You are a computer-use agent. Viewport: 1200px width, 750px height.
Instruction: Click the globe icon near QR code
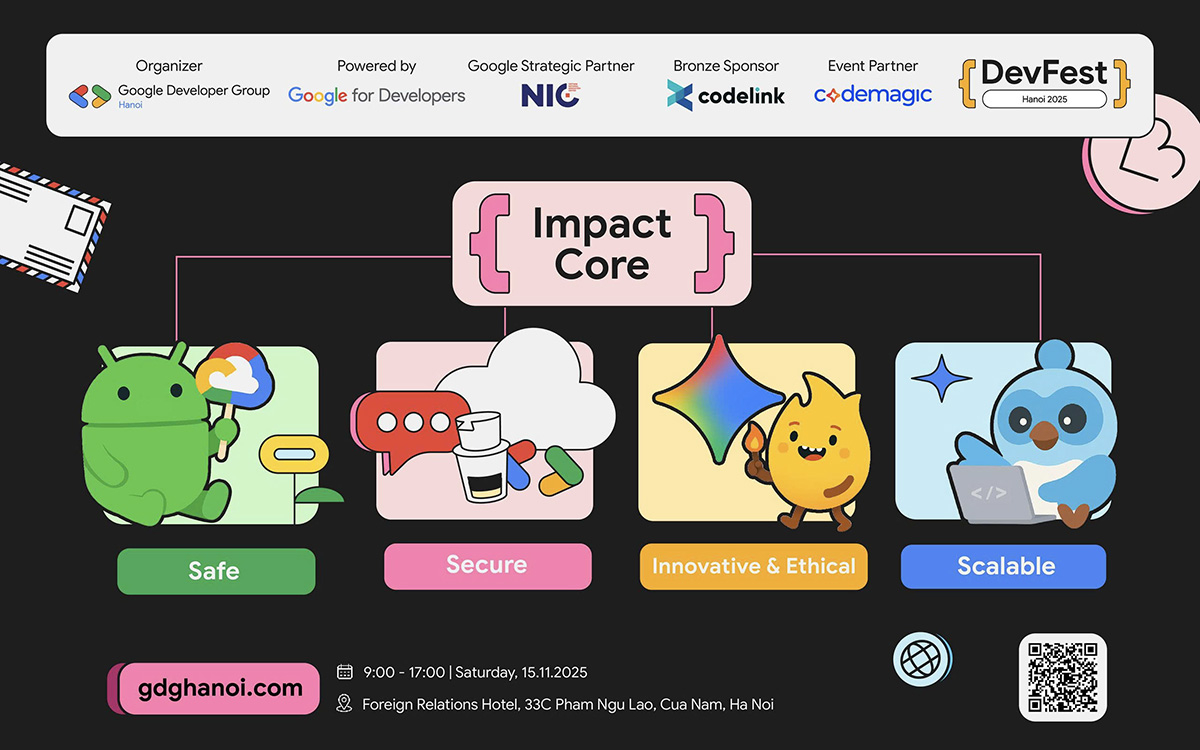[919, 660]
